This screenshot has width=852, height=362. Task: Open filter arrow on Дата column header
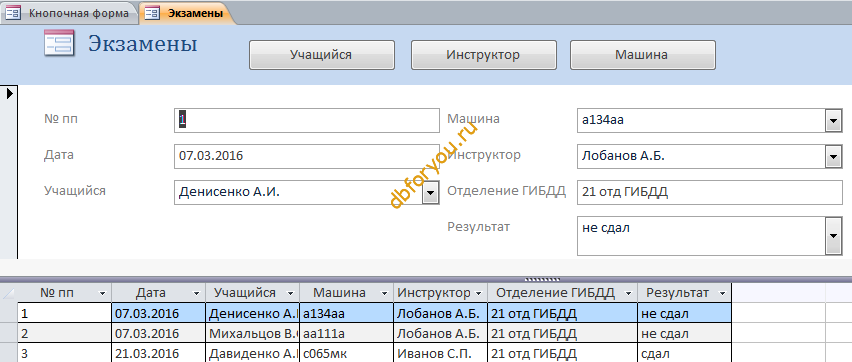tap(197, 294)
